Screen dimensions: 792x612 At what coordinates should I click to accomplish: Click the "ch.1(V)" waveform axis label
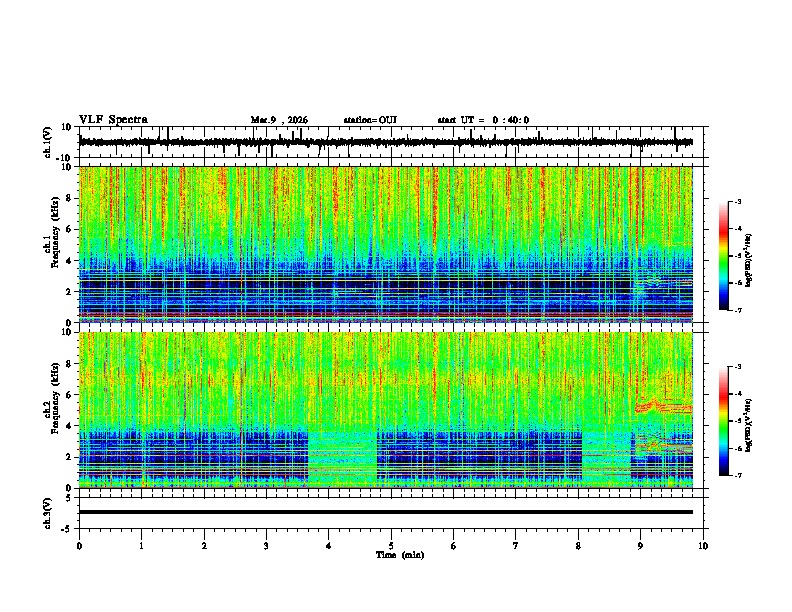tap(48, 142)
